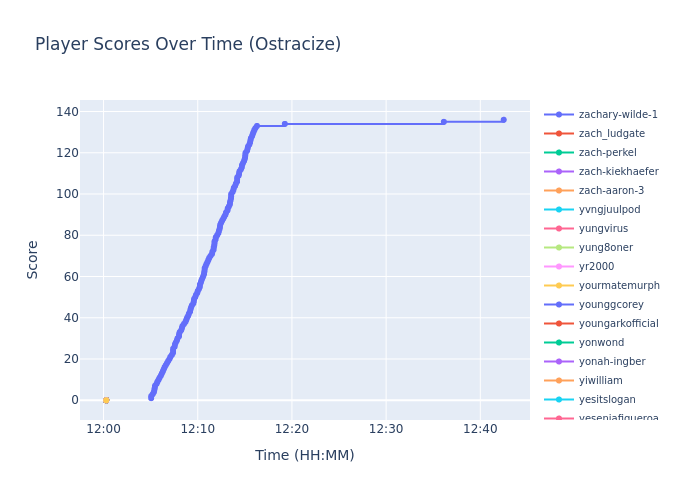This screenshot has height=500, width=700.
Task: Click the yonah-ingber legend entry
Action: [x=611, y=362]
